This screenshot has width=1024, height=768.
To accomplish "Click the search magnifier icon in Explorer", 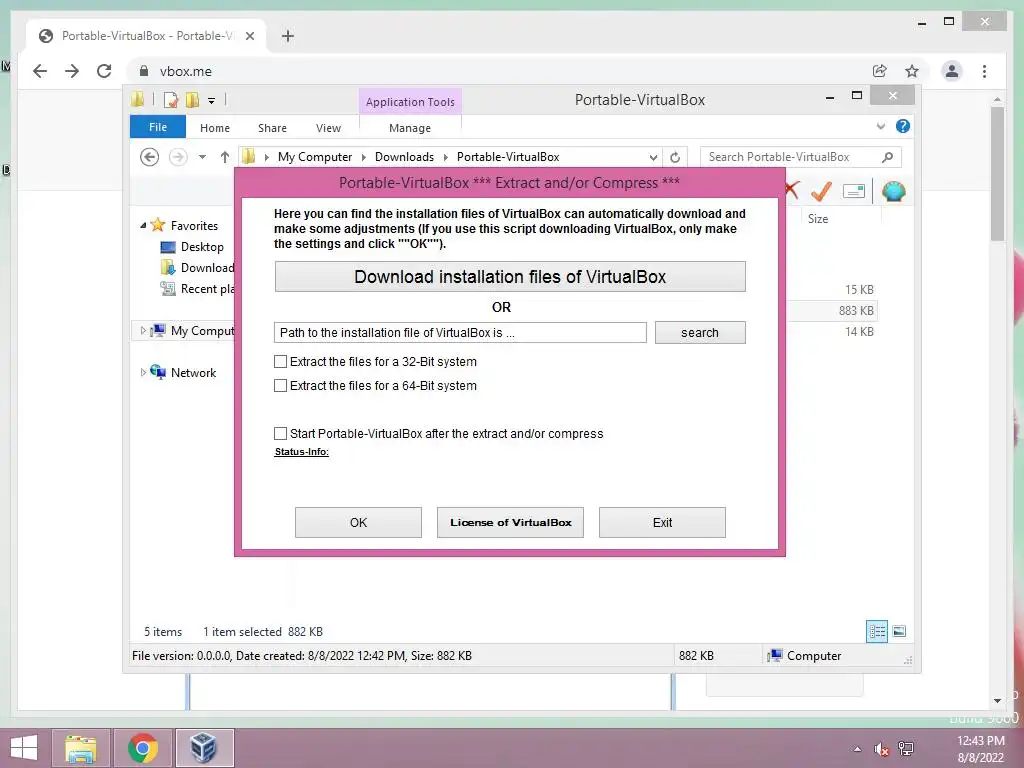I will point(888,157).
